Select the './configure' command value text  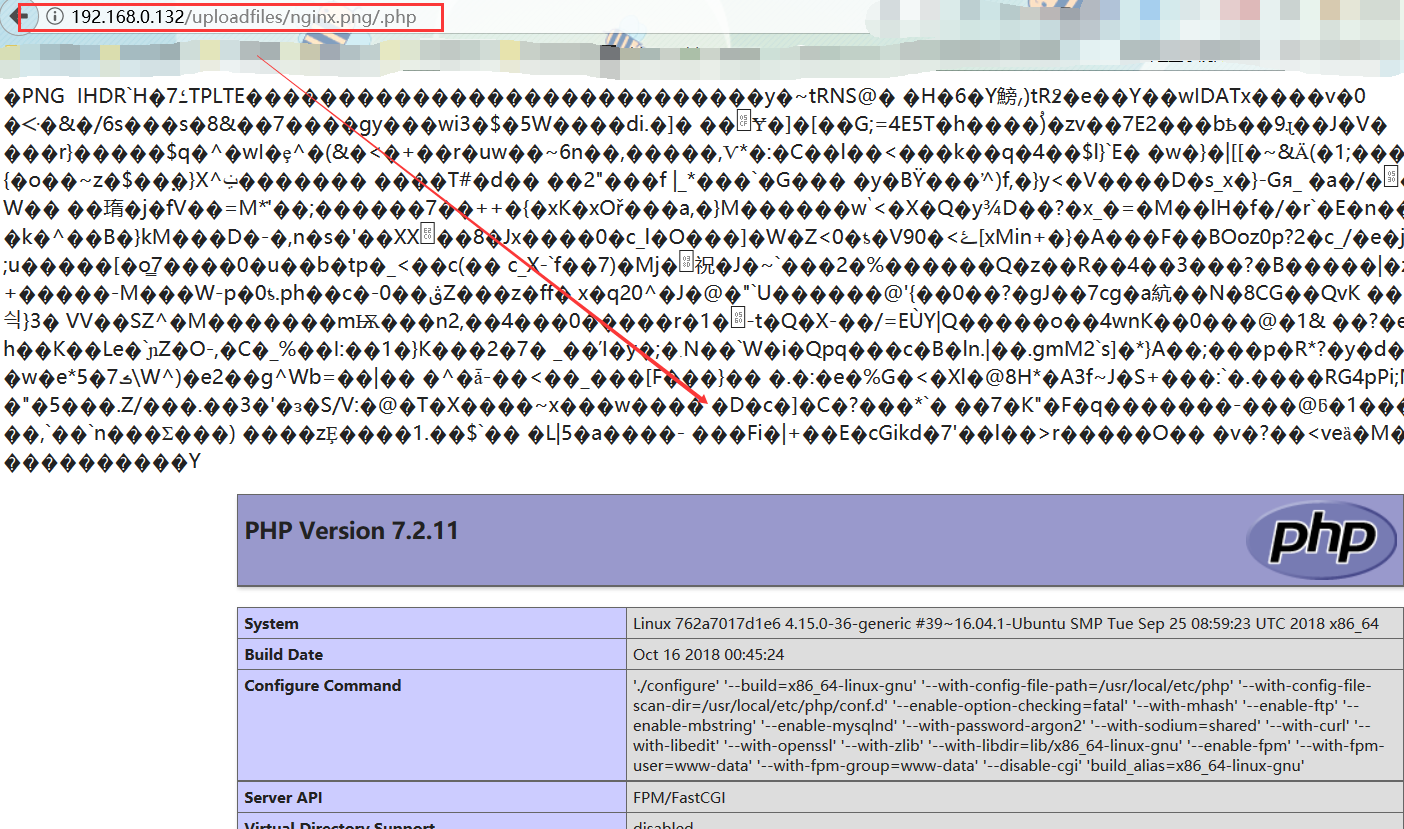[1008, 725]
